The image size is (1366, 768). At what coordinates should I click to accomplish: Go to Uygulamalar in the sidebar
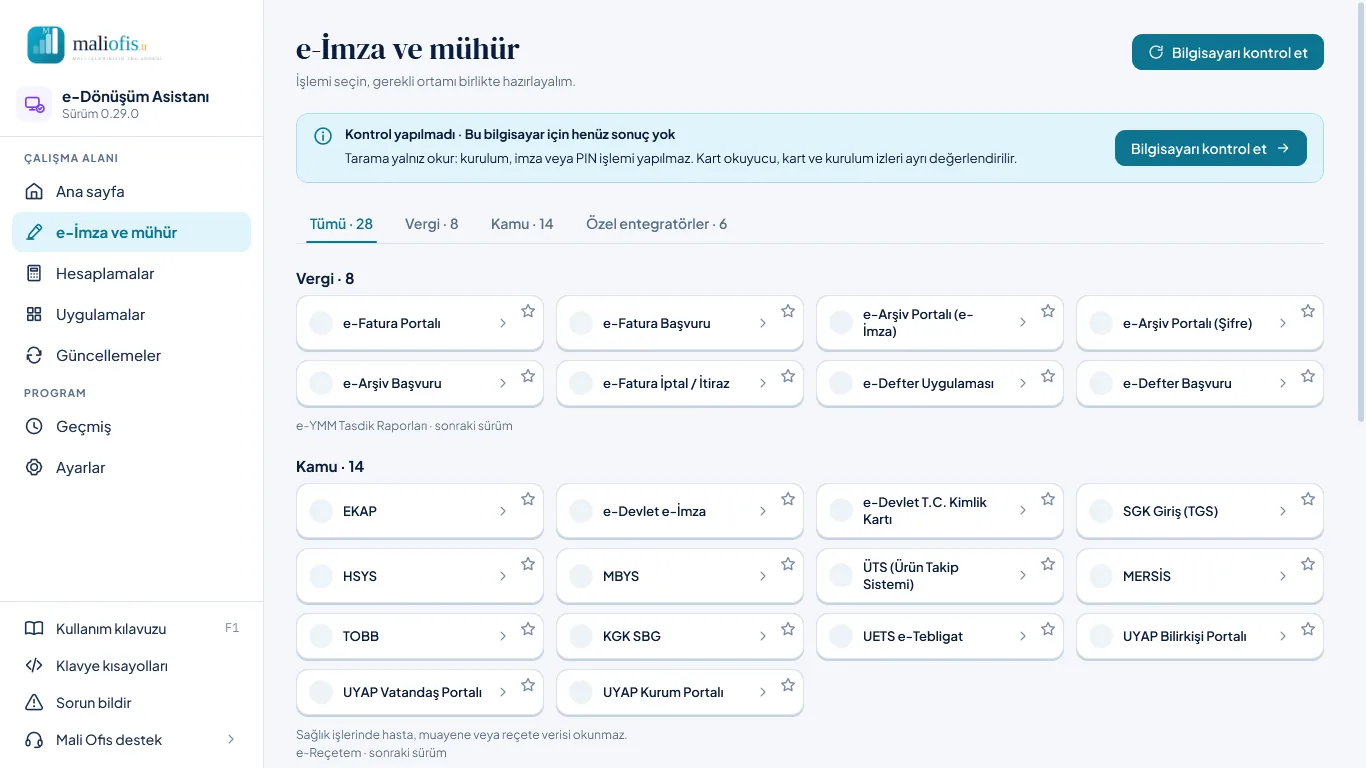click(131, 314)
